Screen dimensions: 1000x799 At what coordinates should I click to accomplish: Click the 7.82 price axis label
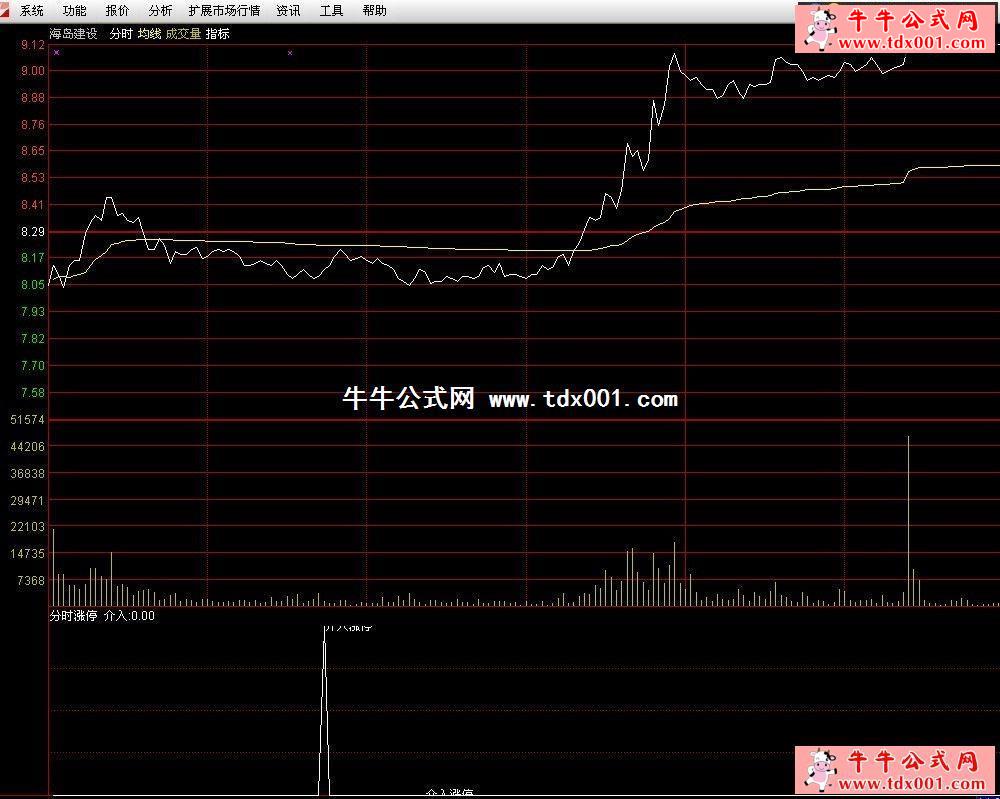point(33,339)
